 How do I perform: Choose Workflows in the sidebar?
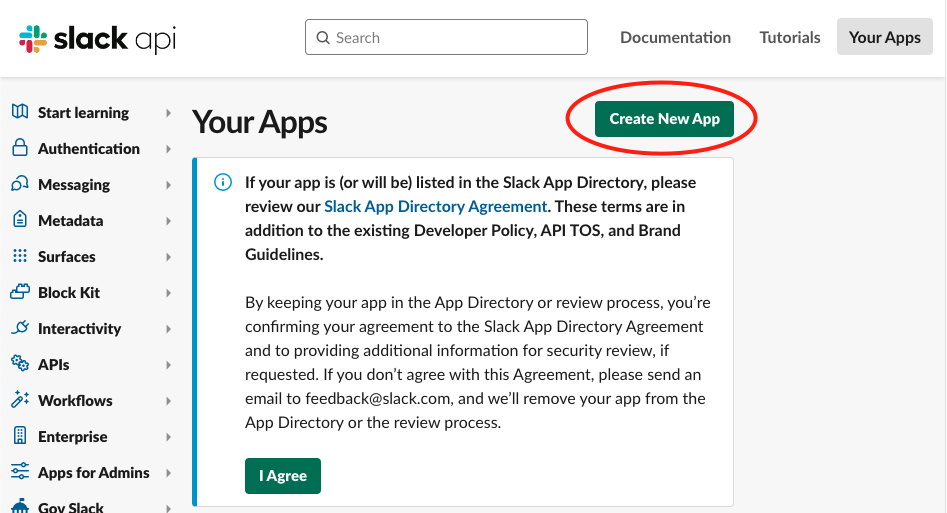(75, 401)
